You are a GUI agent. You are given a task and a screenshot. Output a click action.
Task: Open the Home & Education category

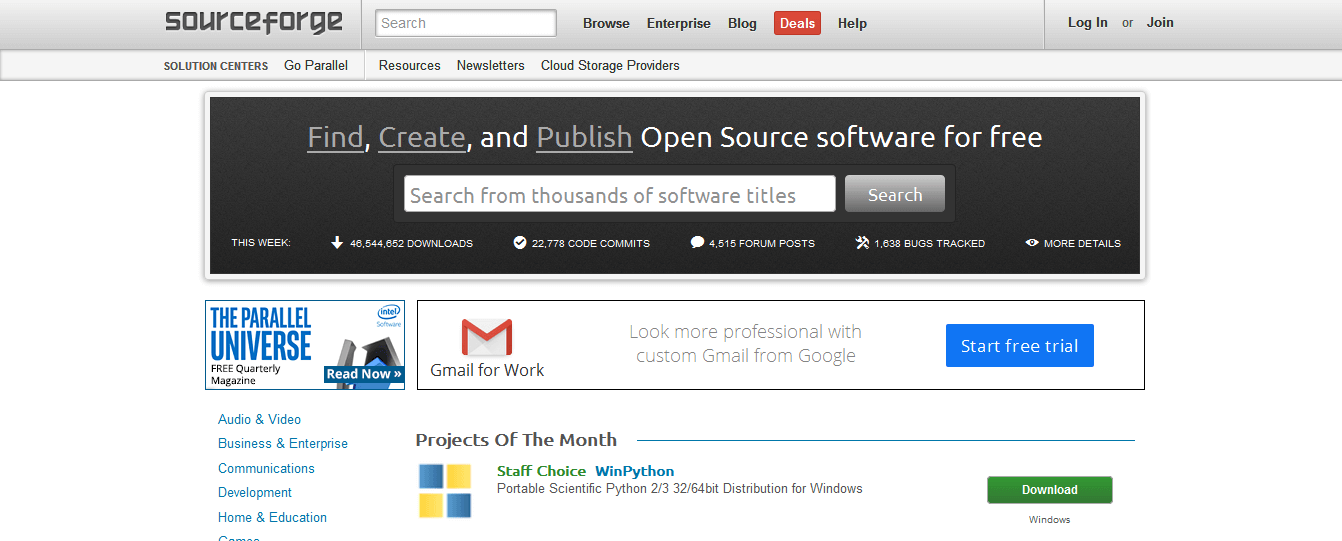tap(272, 517)
